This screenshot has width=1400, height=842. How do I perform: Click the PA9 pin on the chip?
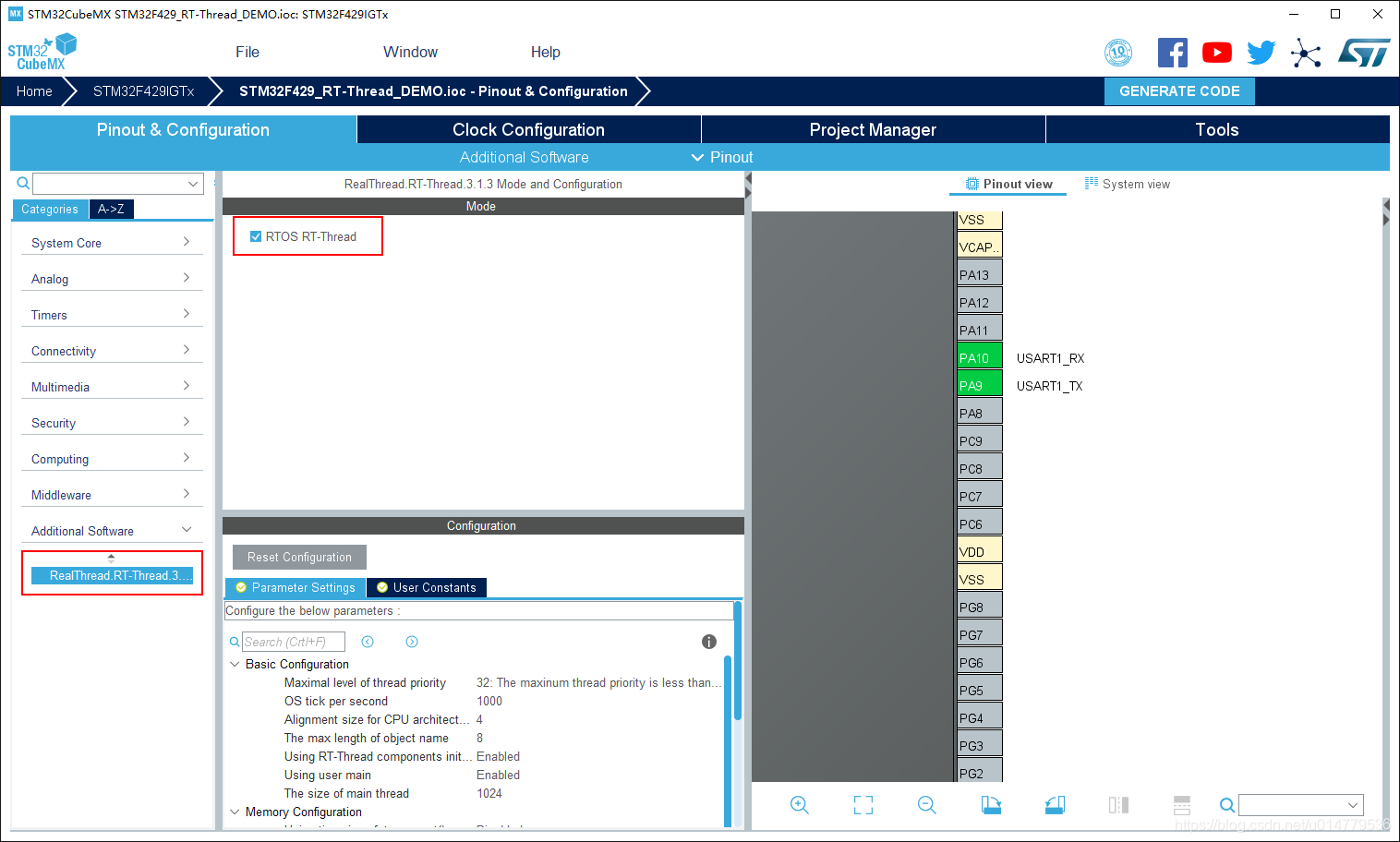(980, 385)
